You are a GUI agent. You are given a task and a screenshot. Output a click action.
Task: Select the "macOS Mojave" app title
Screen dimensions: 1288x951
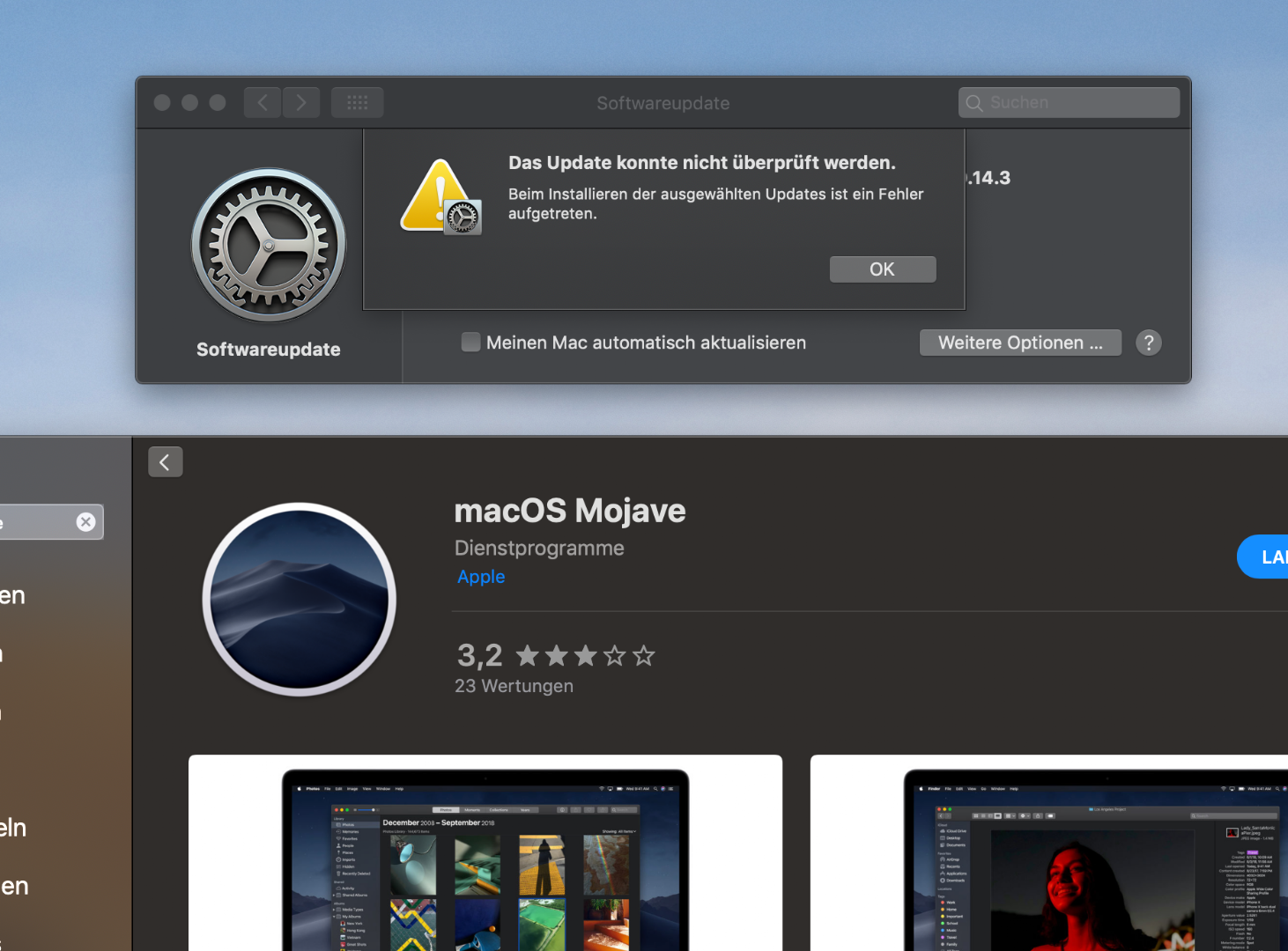click(x=570, y=511)
